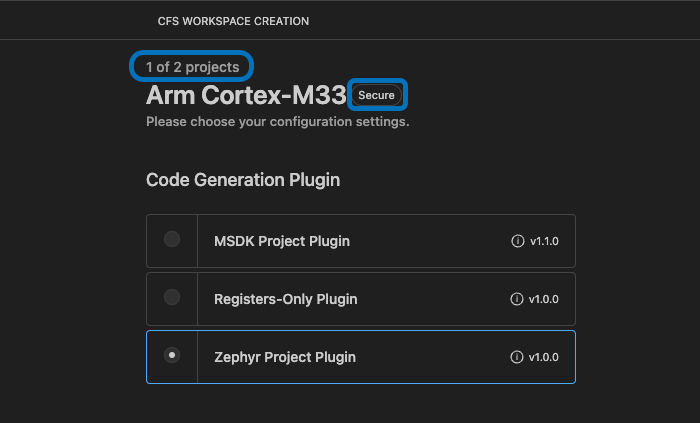
Task: Click the Secure badge next to the core name
Action: (377, 95)
